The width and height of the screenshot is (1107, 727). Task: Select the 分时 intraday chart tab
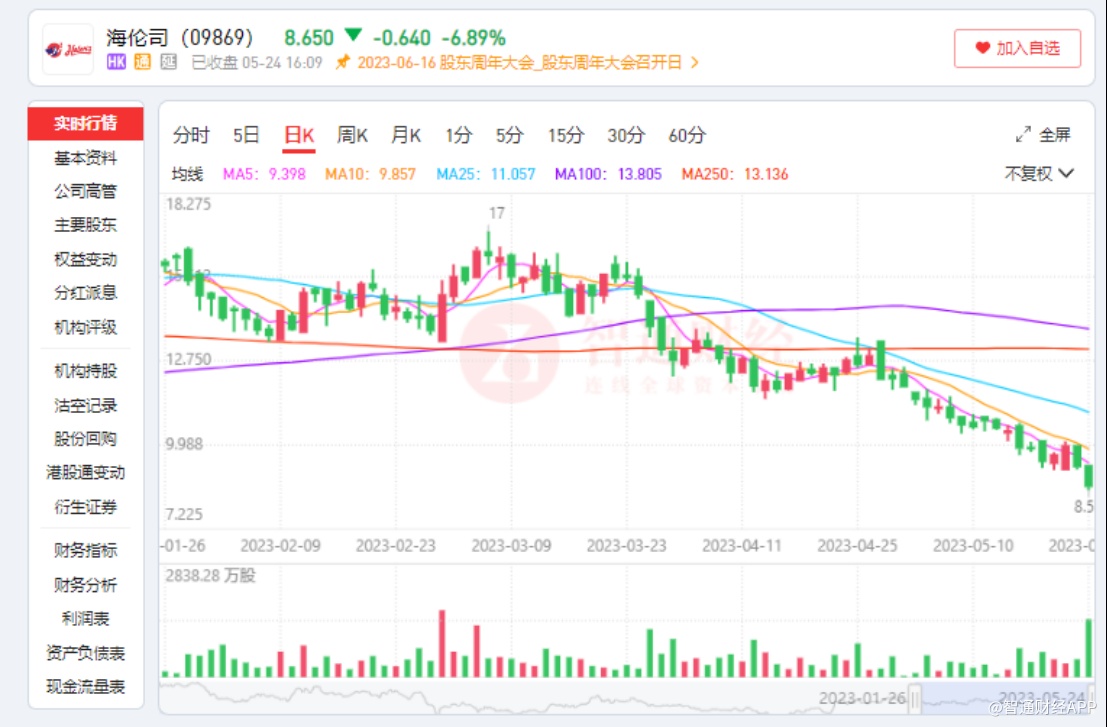[x=191, y=135]
